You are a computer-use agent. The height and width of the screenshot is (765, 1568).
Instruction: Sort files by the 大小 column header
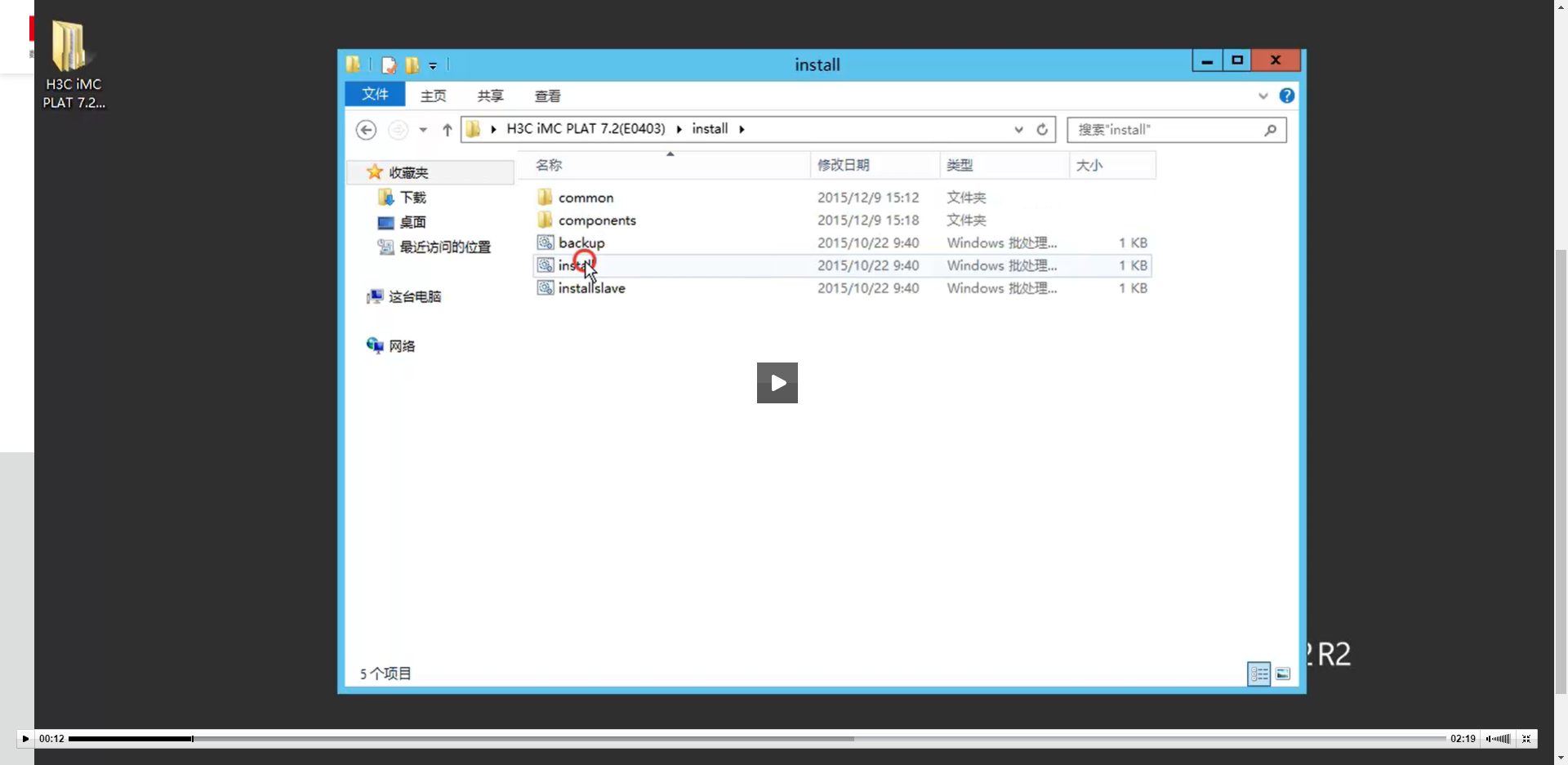click(1113, 165)
